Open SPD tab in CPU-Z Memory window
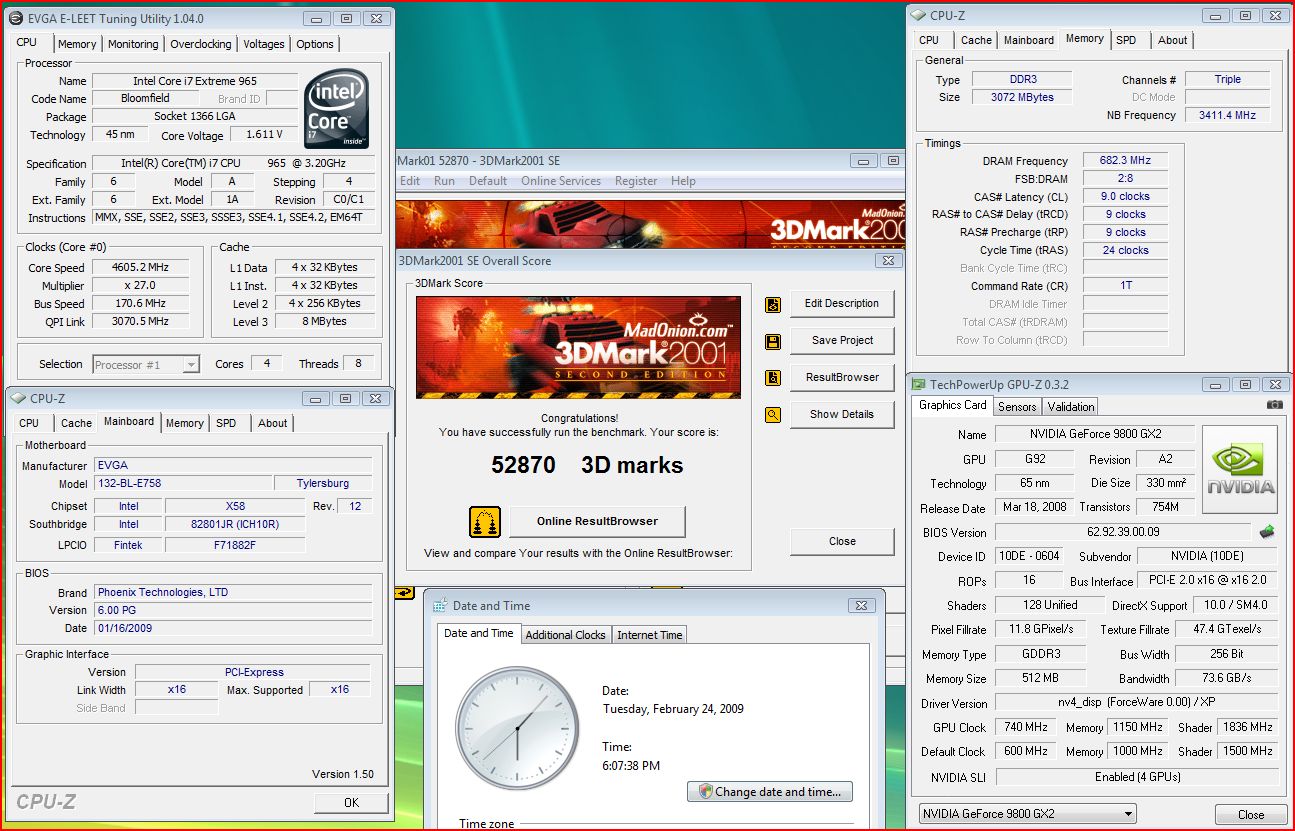 pyautogui.click(x=1126, y=40)
